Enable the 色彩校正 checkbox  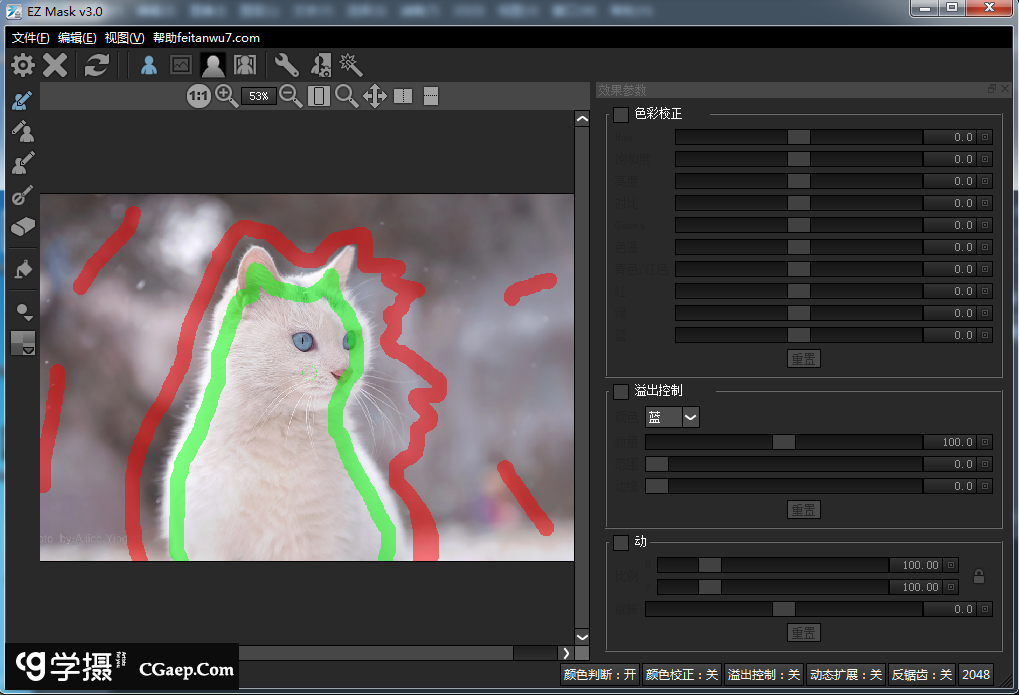tap(621, 114)
